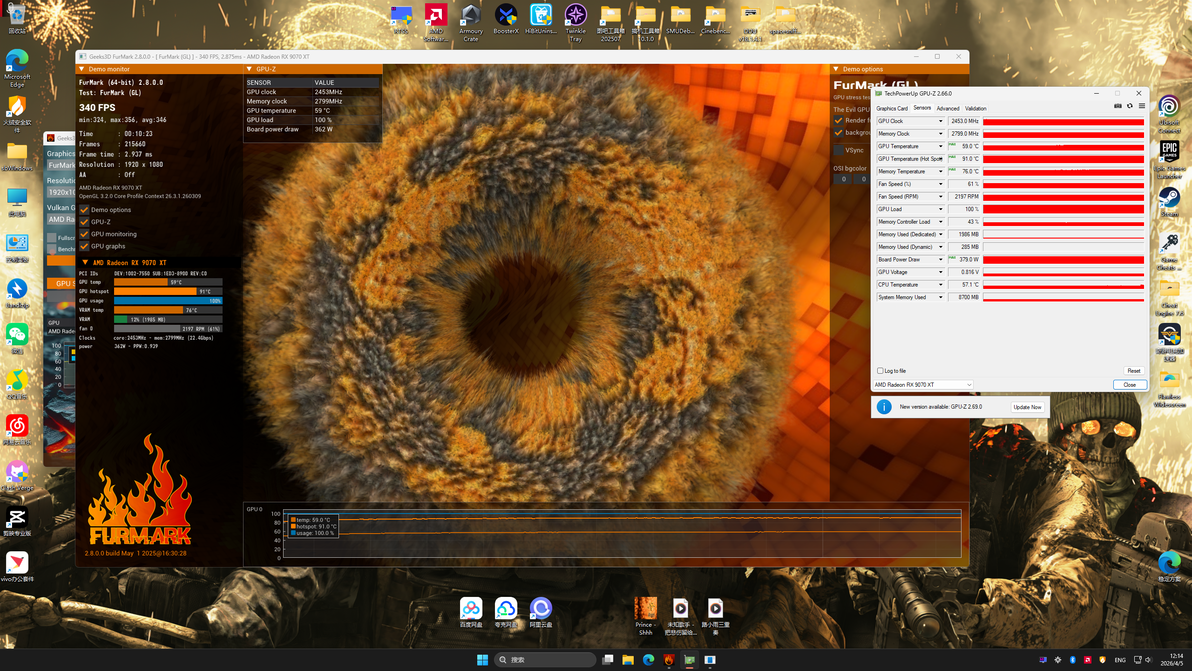Collapse the Demo options panel header
This screenshot has height=671, width=1192.
pos(836,69)
